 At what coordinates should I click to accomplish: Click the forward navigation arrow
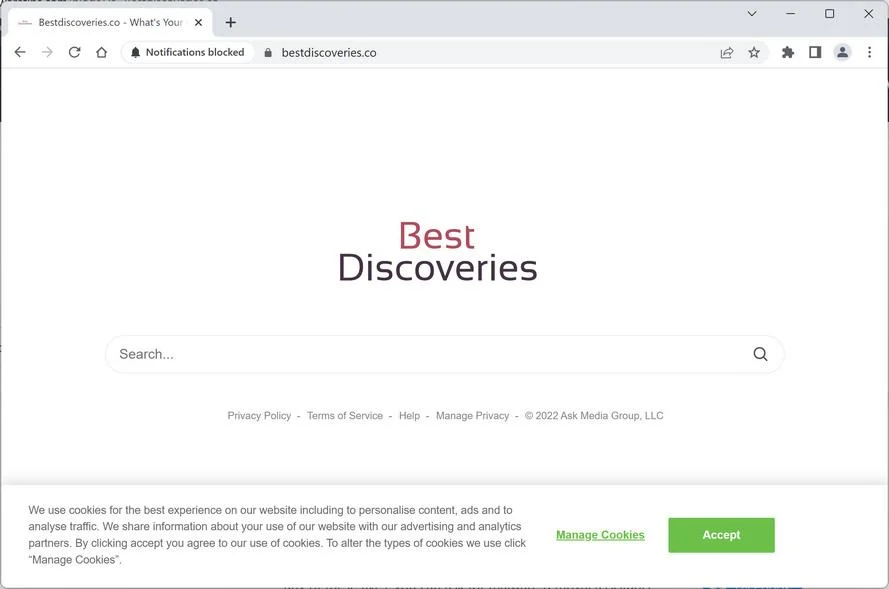pos(47,52)
